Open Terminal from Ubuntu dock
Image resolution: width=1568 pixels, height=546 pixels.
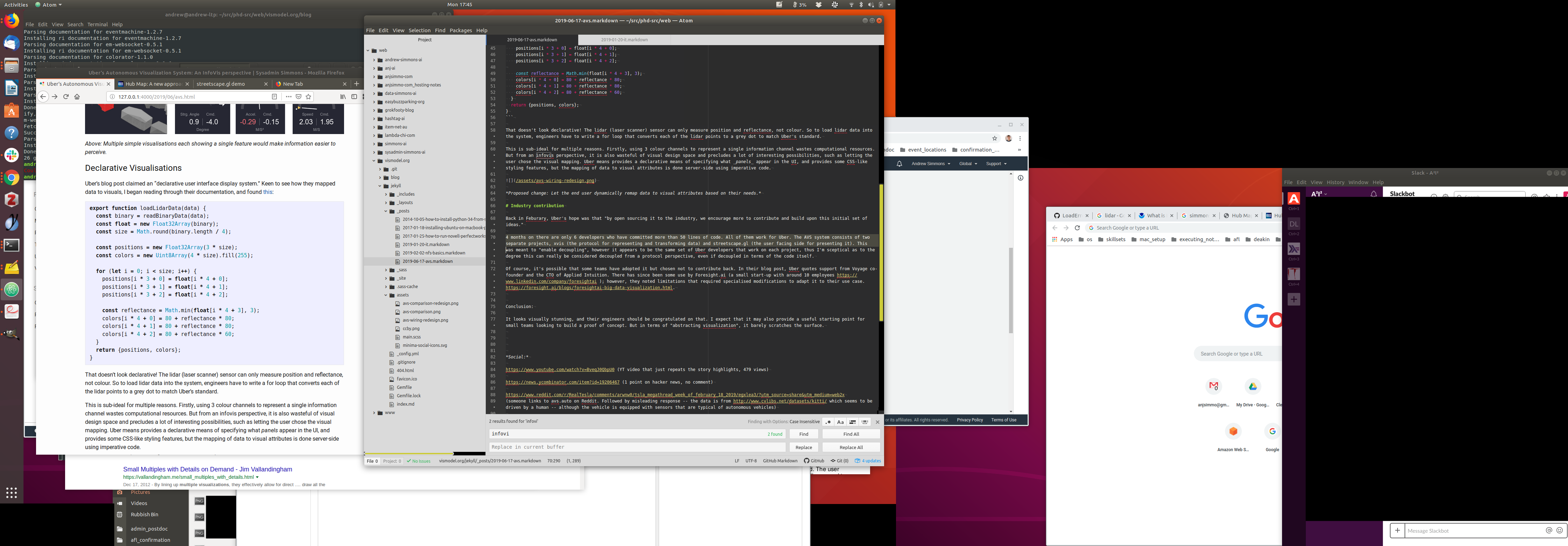(12, 245)
